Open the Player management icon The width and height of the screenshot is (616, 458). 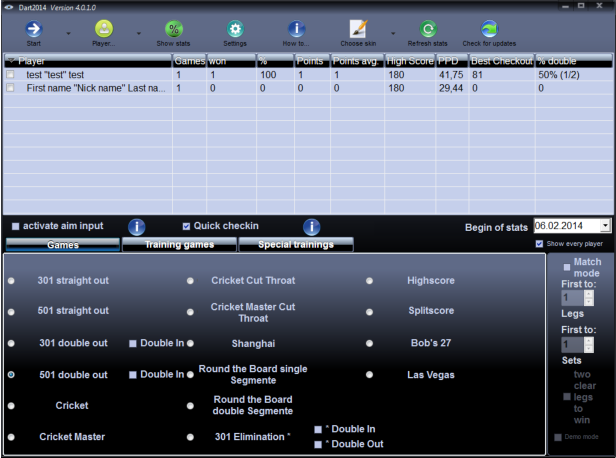(104, 29)
